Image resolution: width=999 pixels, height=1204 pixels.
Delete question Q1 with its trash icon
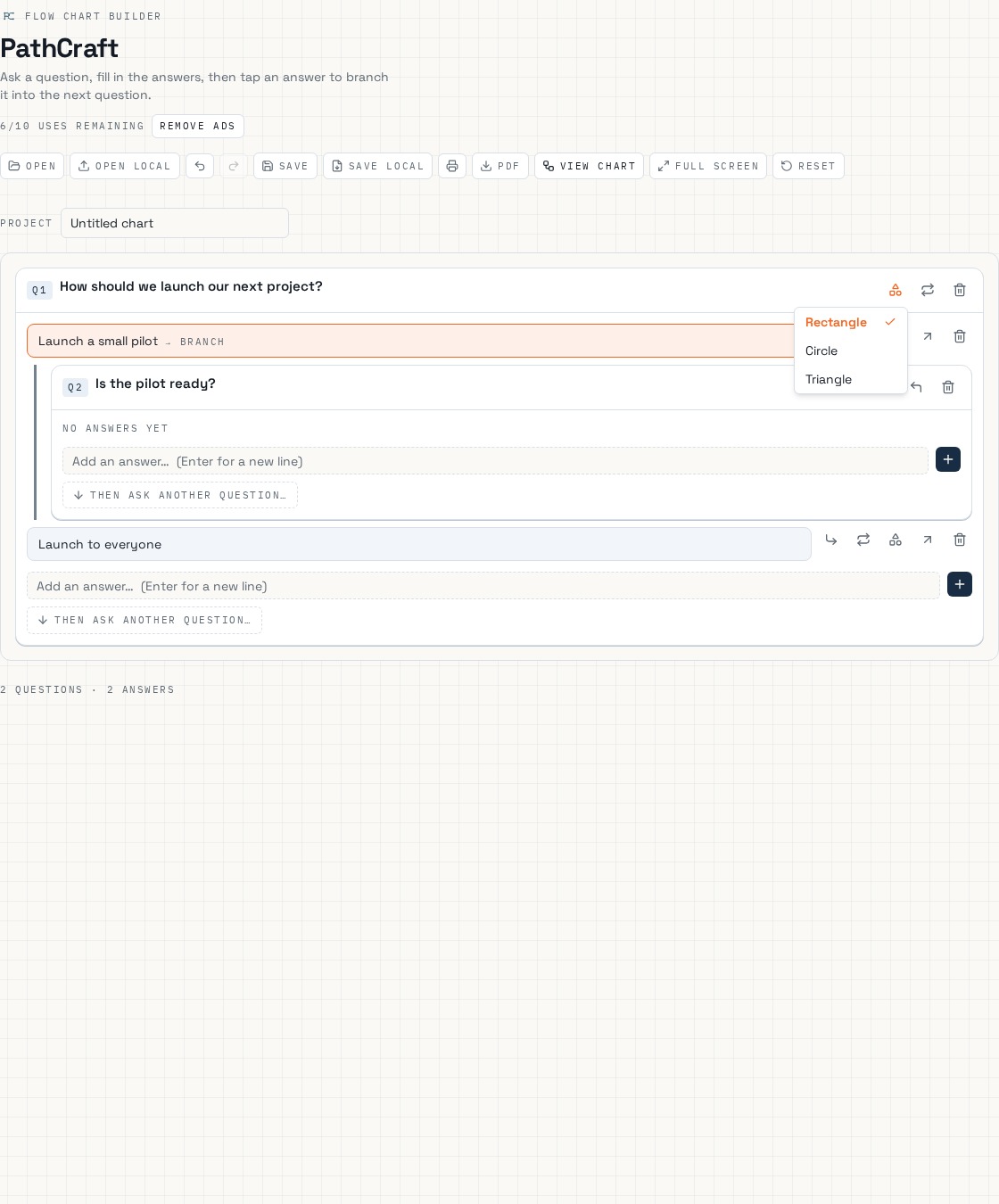pos(960,290)
